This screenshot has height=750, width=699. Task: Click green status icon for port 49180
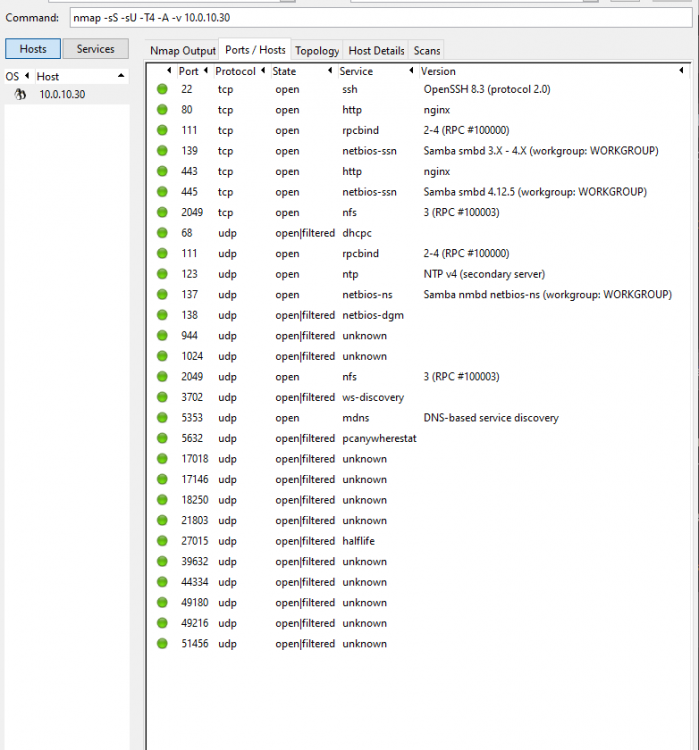[162, 603]
